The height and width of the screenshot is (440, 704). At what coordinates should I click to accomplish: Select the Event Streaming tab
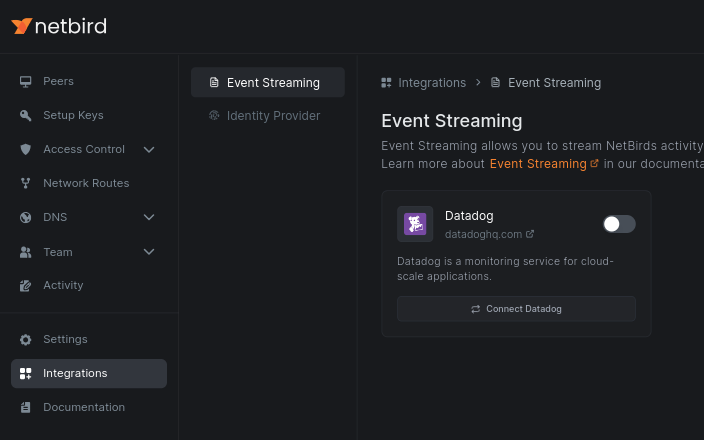pyautogui.click(x=267, y=82)
